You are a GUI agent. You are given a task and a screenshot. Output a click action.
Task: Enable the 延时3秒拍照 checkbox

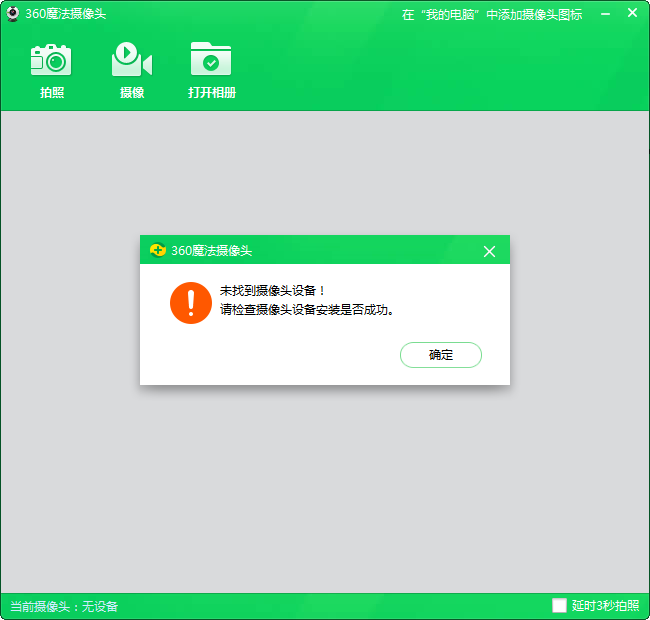(x=559, y=605)
